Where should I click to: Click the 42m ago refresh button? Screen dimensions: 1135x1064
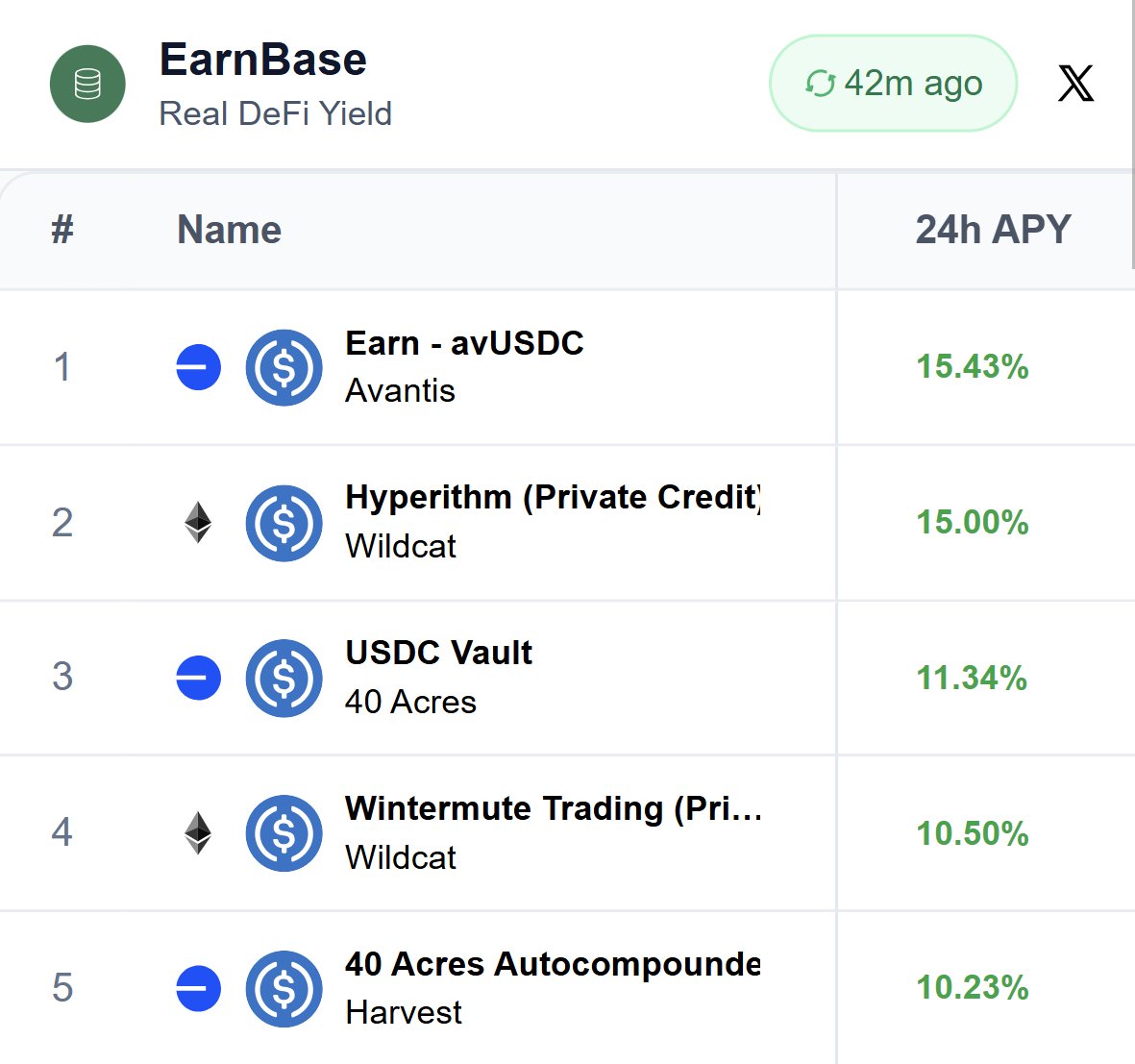pyautogui.click(x=893, y=84)
